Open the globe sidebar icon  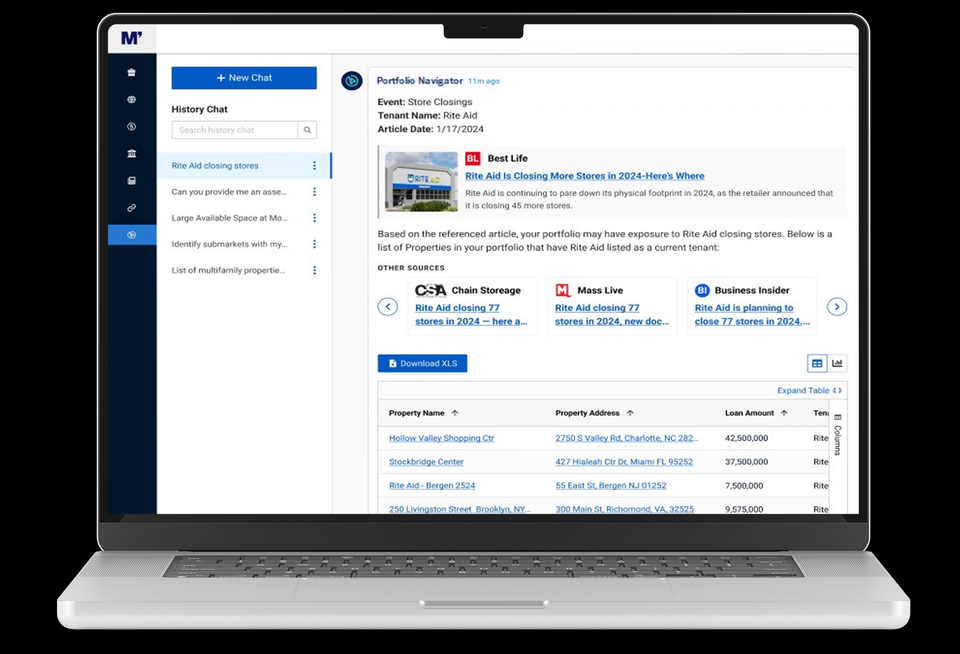click(x=132, y=99)
